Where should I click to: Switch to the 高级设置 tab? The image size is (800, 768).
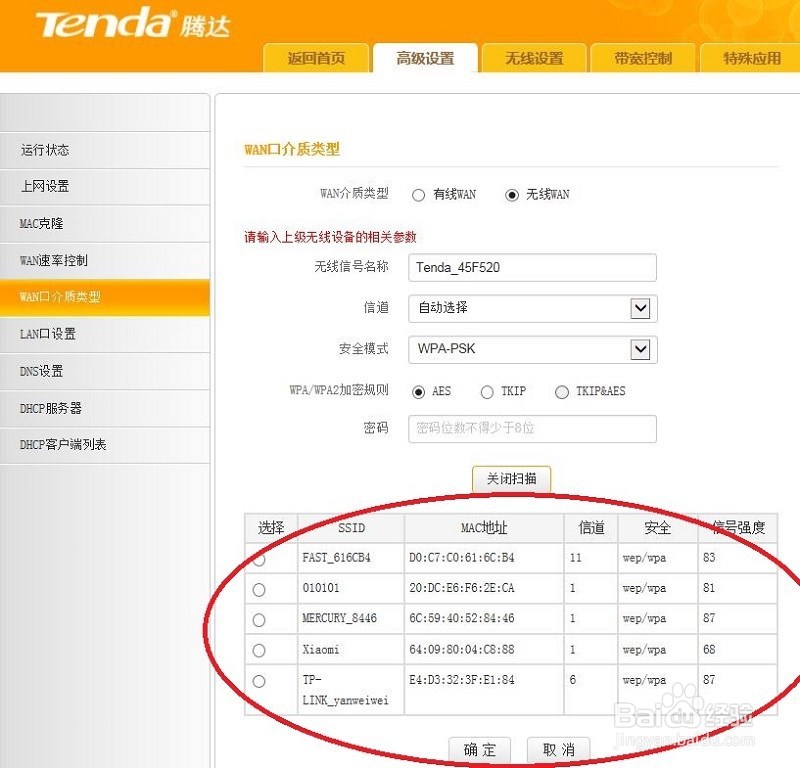(425, 58)
